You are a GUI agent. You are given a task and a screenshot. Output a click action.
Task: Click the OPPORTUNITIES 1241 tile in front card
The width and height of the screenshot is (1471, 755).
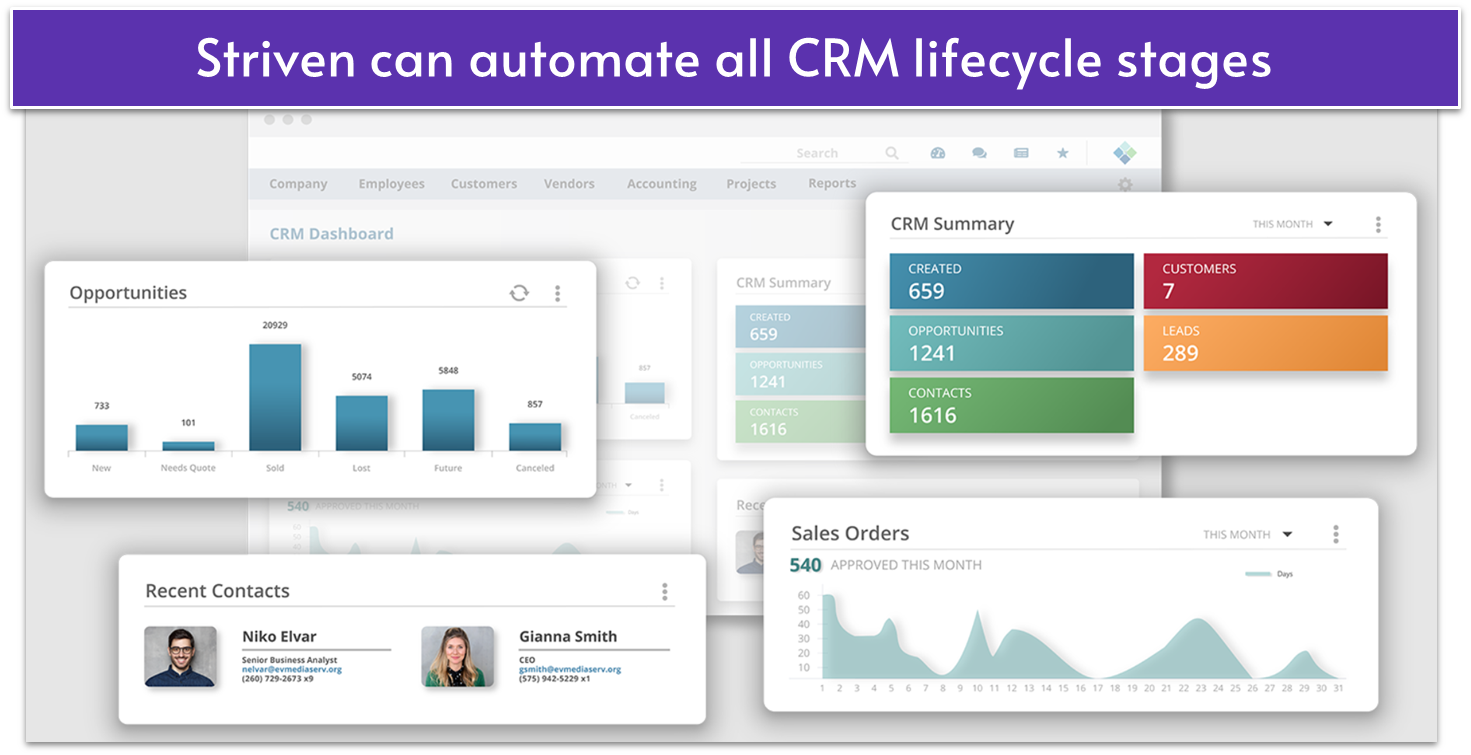click(1011, 343)
